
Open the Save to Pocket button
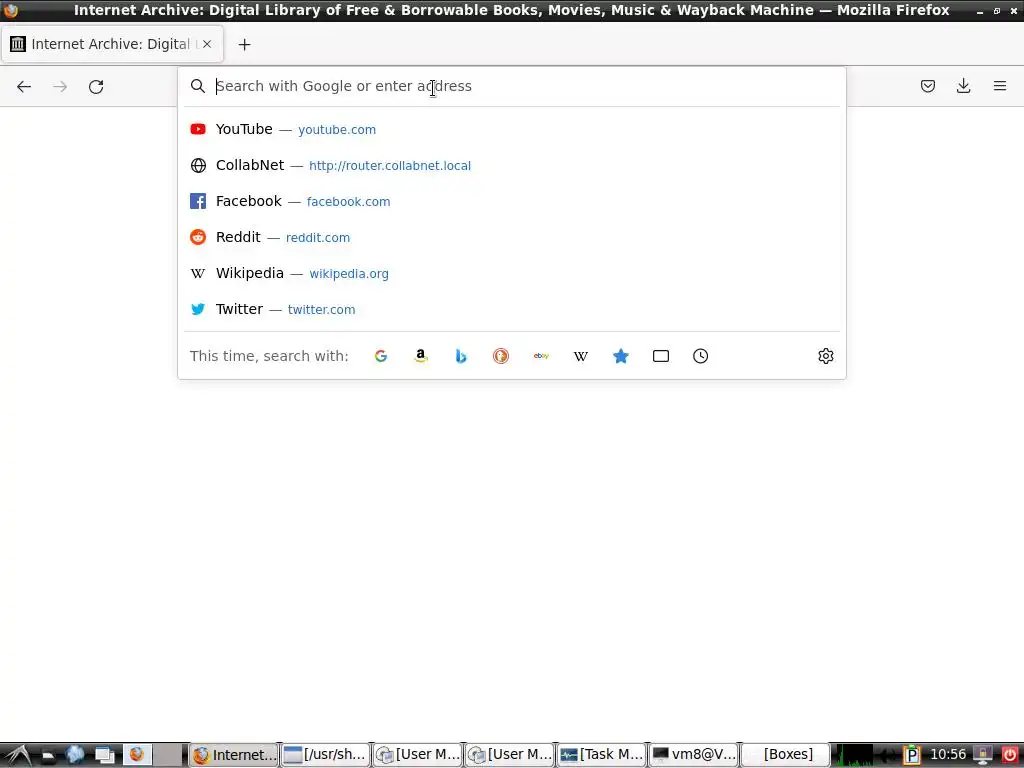click(x=927, y=86)
